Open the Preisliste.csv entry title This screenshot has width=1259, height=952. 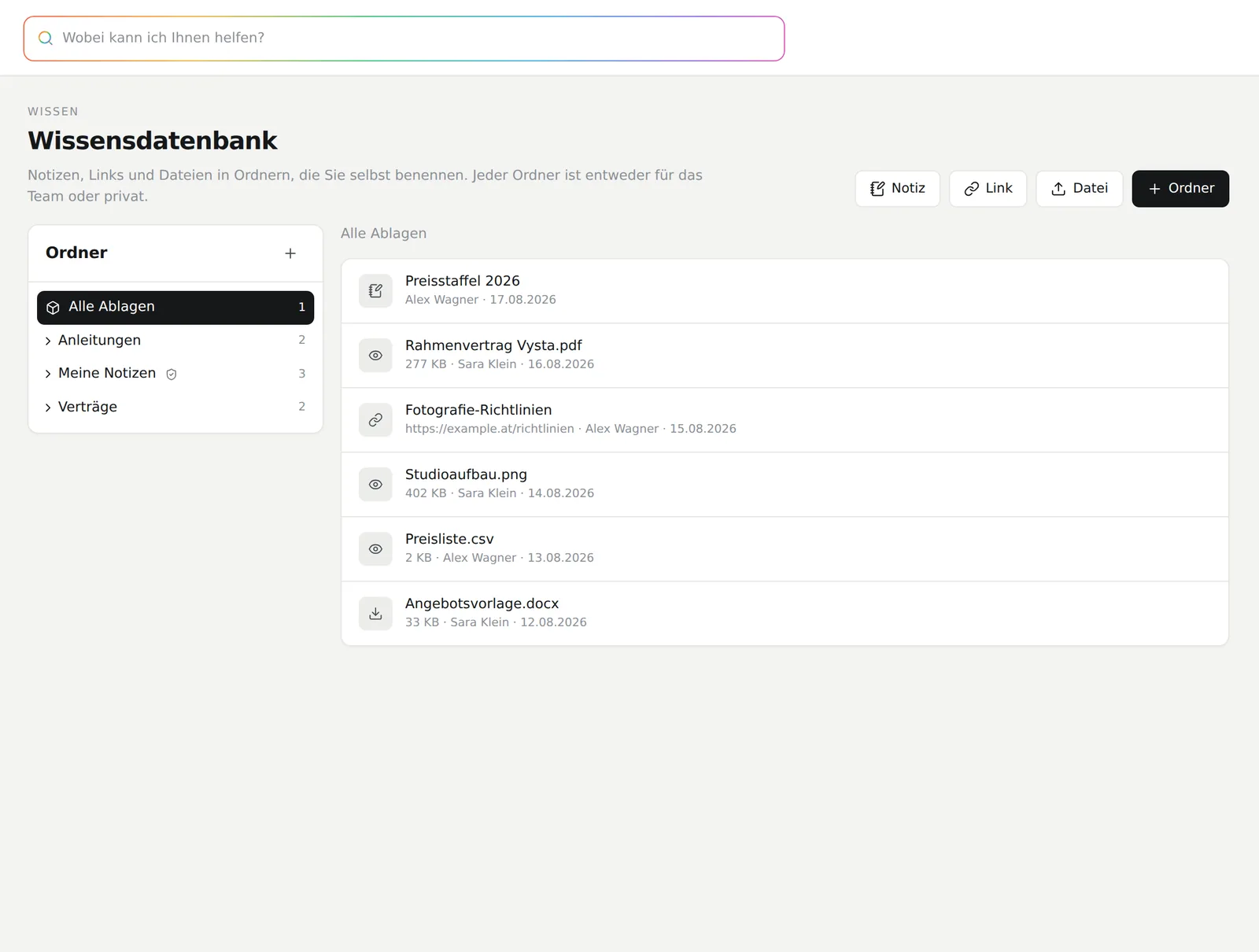[x=449, y=539]
